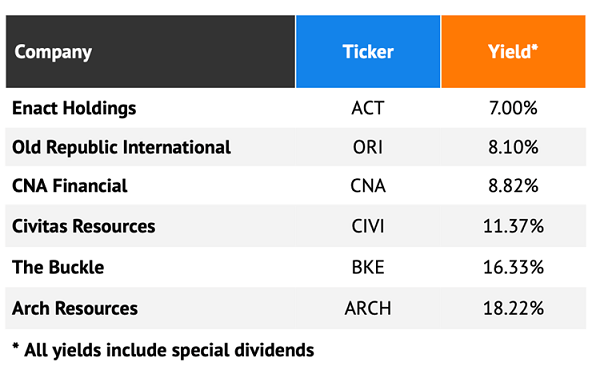Click the special dividends footnote text

[x=163, y=350]
